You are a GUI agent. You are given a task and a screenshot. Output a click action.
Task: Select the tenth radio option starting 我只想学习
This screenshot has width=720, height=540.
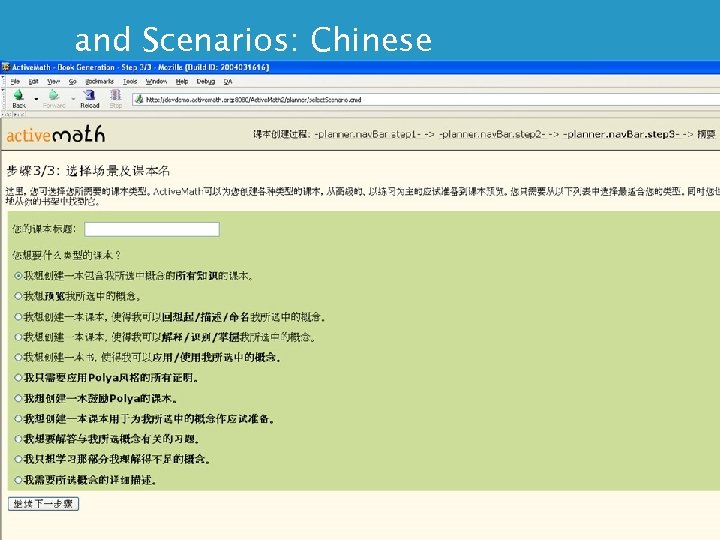point(18,459)
